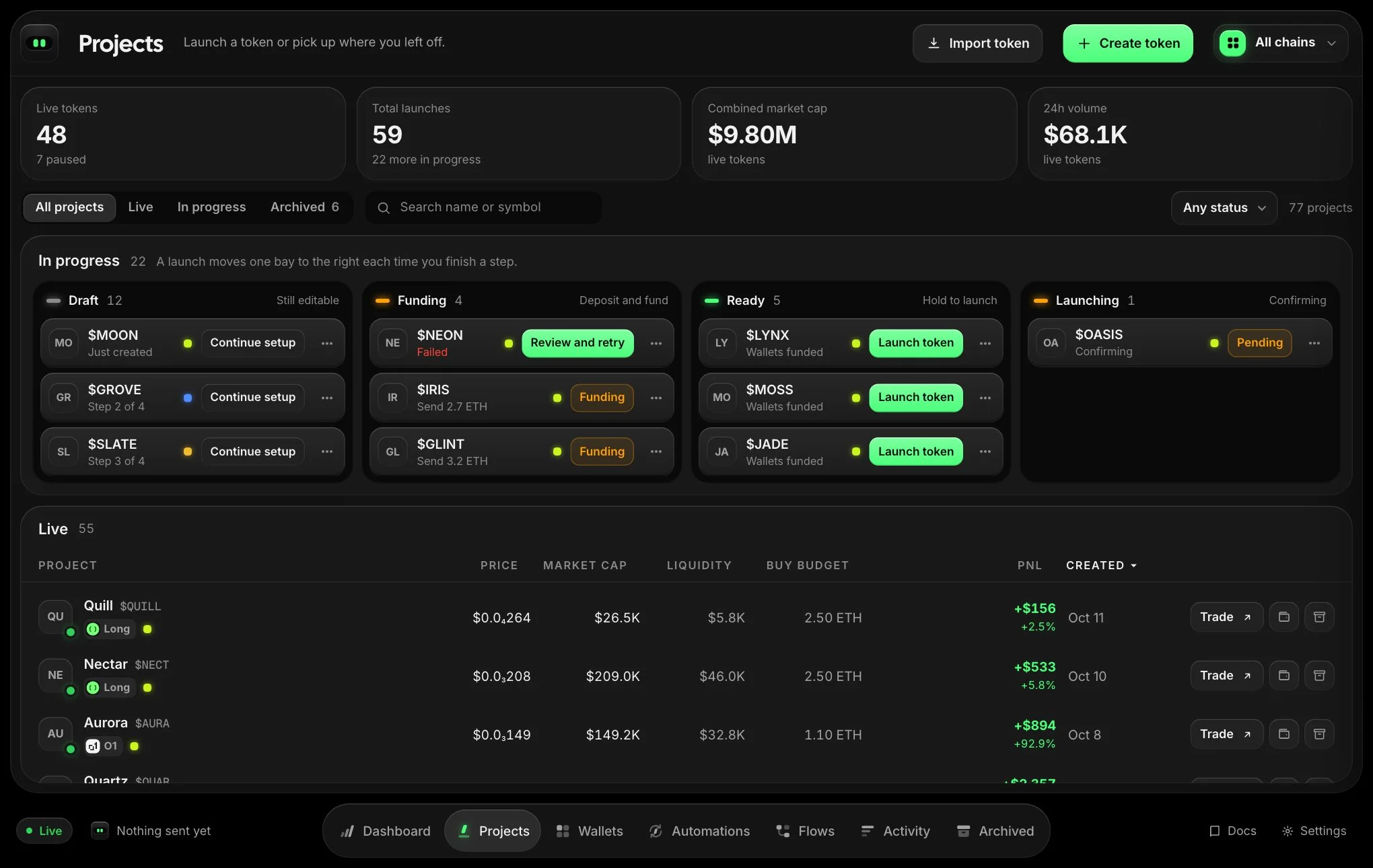Click the wallet icon in Nectar row
Screen dimensions: 1373x868
coord(1284,676)
